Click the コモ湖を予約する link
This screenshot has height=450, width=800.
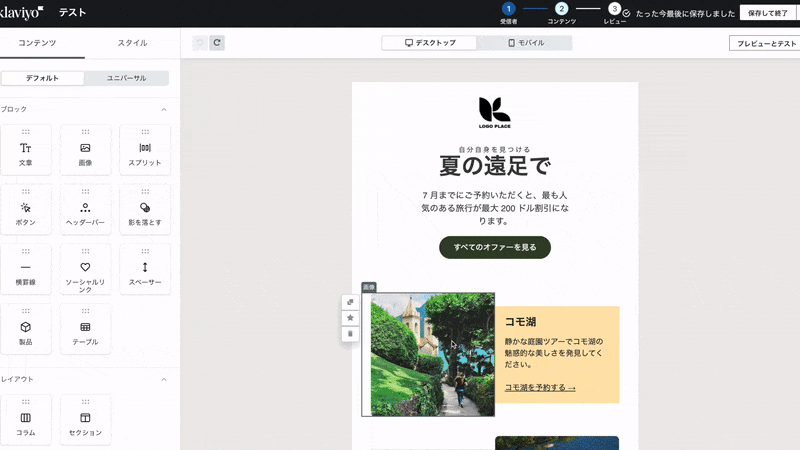click(x=540, y=387)
